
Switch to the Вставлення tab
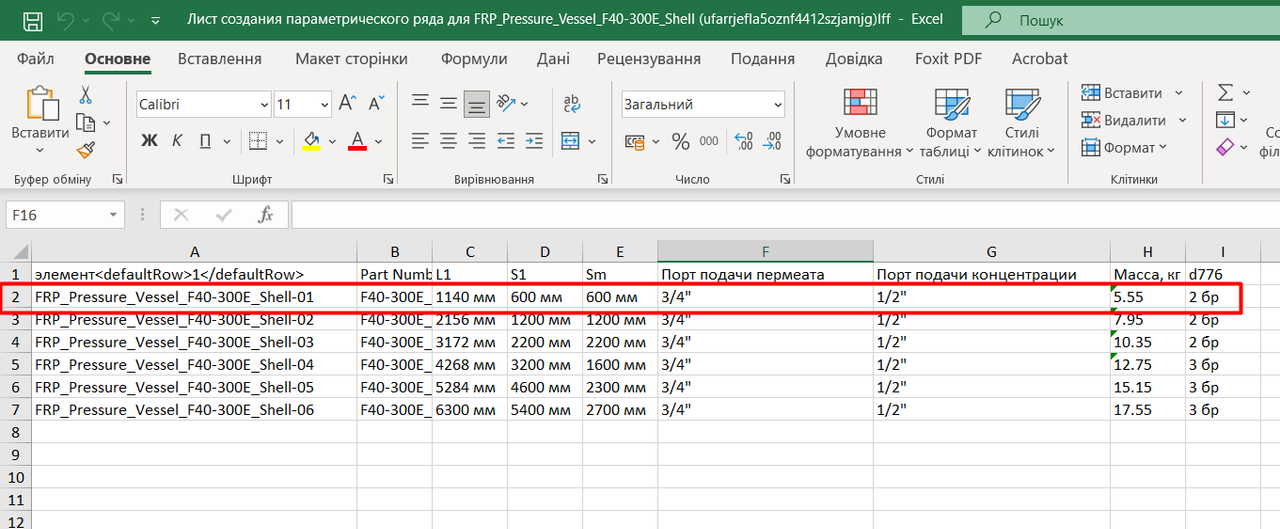[x=220, y=59]
